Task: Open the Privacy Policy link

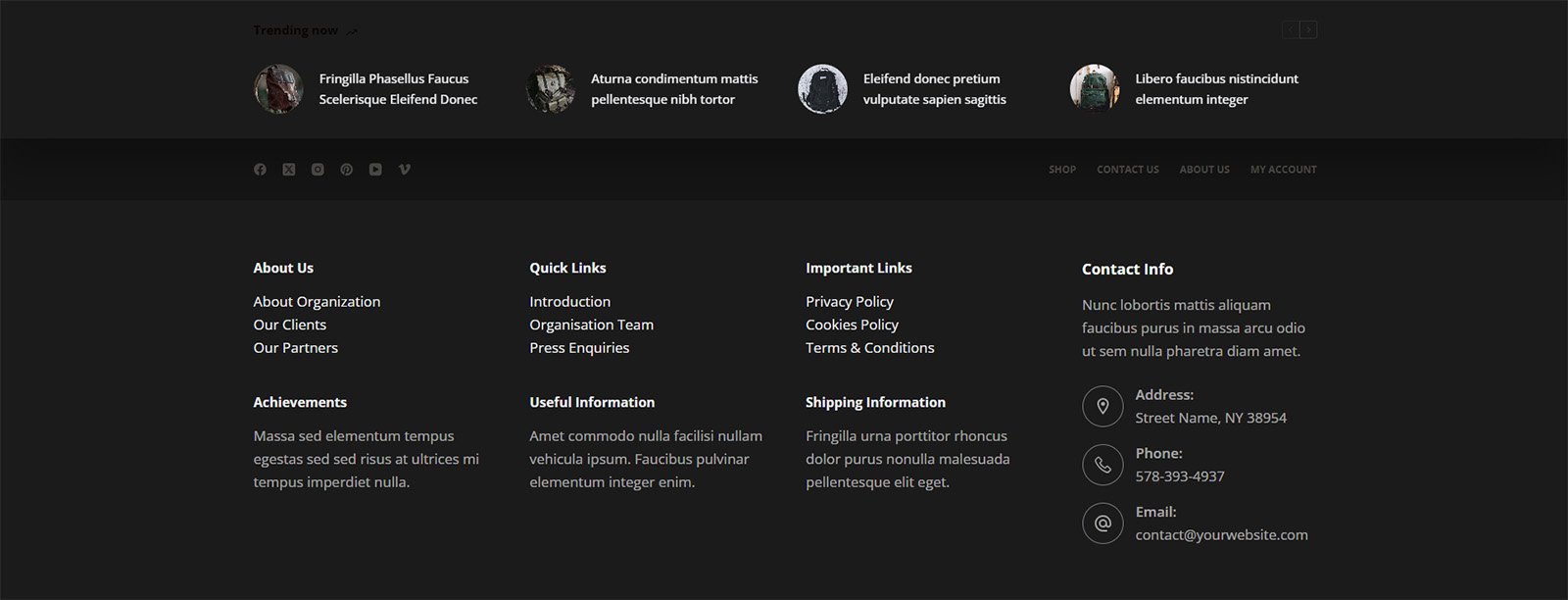Action: click(849, 302)
